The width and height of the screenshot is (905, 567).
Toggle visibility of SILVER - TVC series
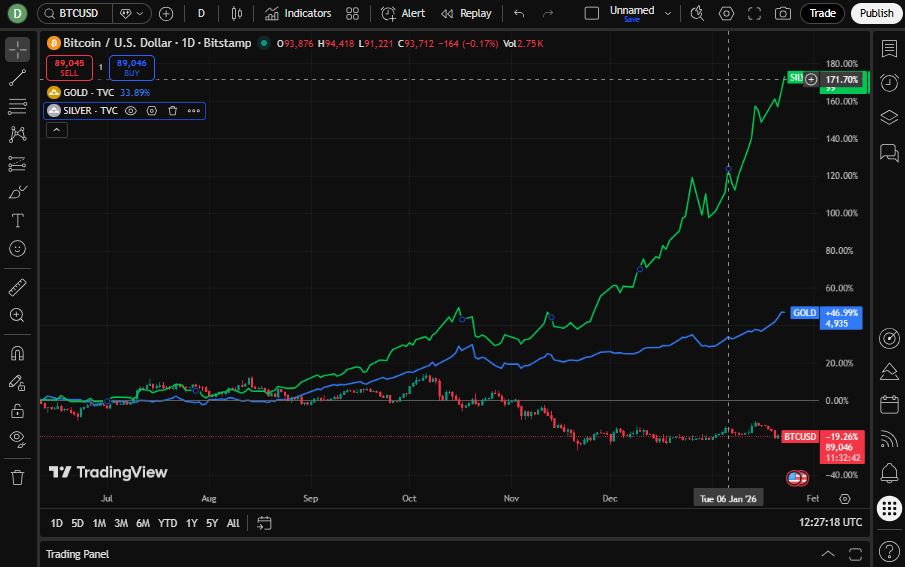(x=131, y=111)
